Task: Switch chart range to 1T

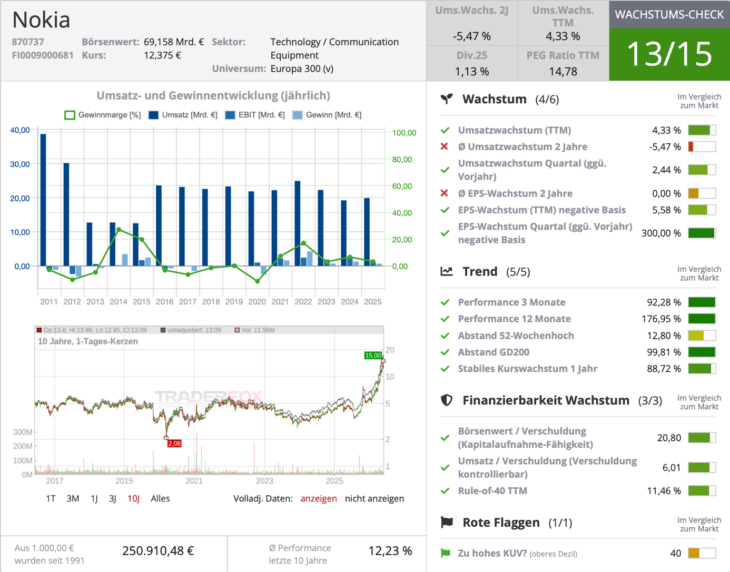Action: point(51,498)
